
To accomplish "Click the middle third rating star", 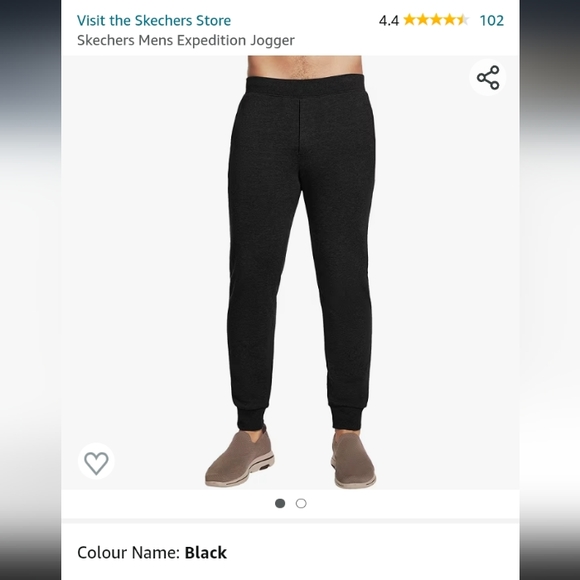I will pos(436,20).
